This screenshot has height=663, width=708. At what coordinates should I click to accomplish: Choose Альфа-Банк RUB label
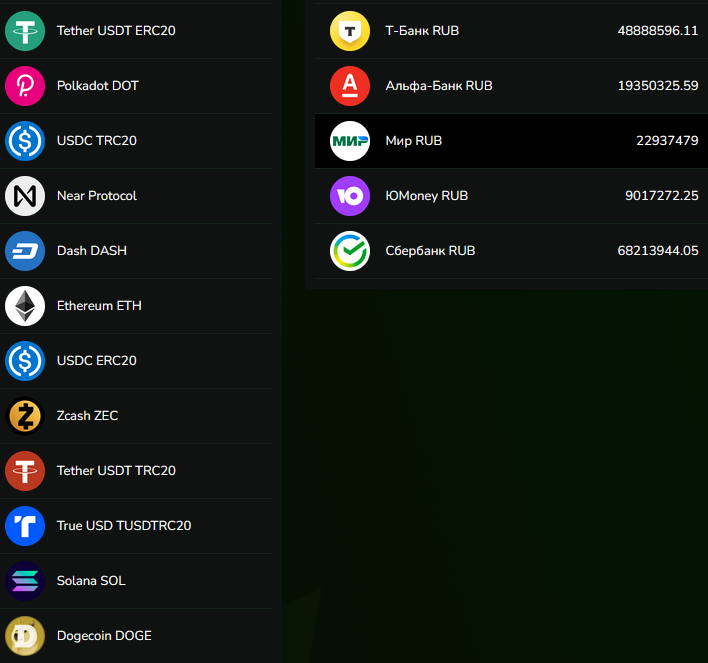[x=439, y=86]
